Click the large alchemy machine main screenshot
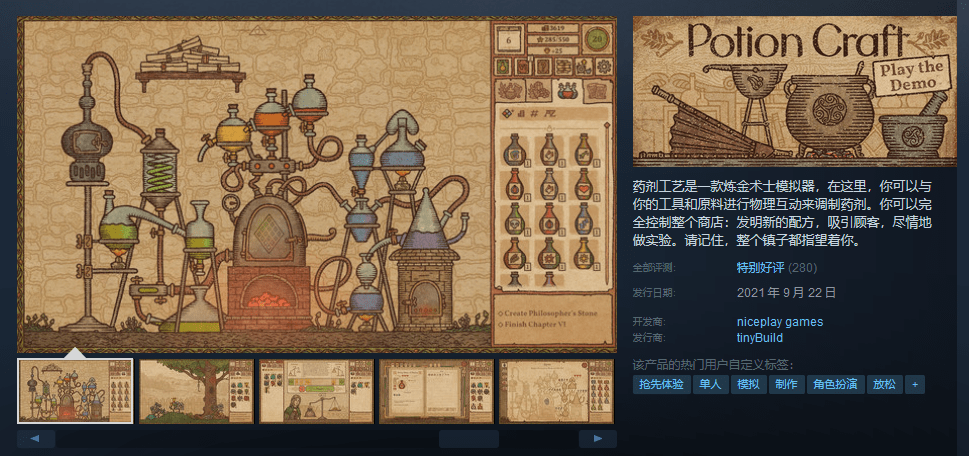Screen dimensions: 969x456 click(x=317, y=185)
